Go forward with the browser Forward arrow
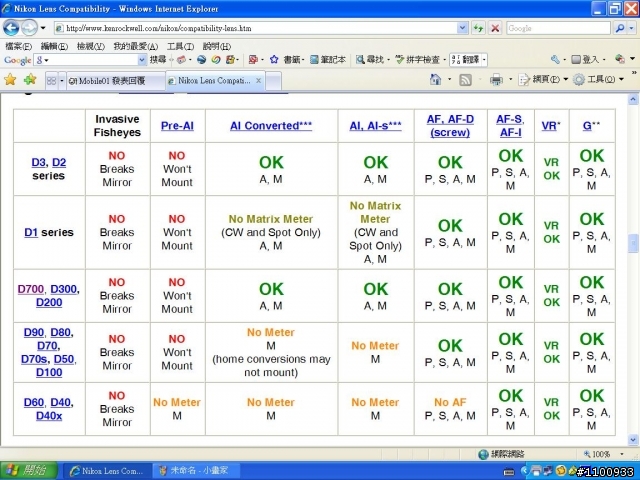The width and height of the screenshot is (640, 480). [x=29, y=28]
